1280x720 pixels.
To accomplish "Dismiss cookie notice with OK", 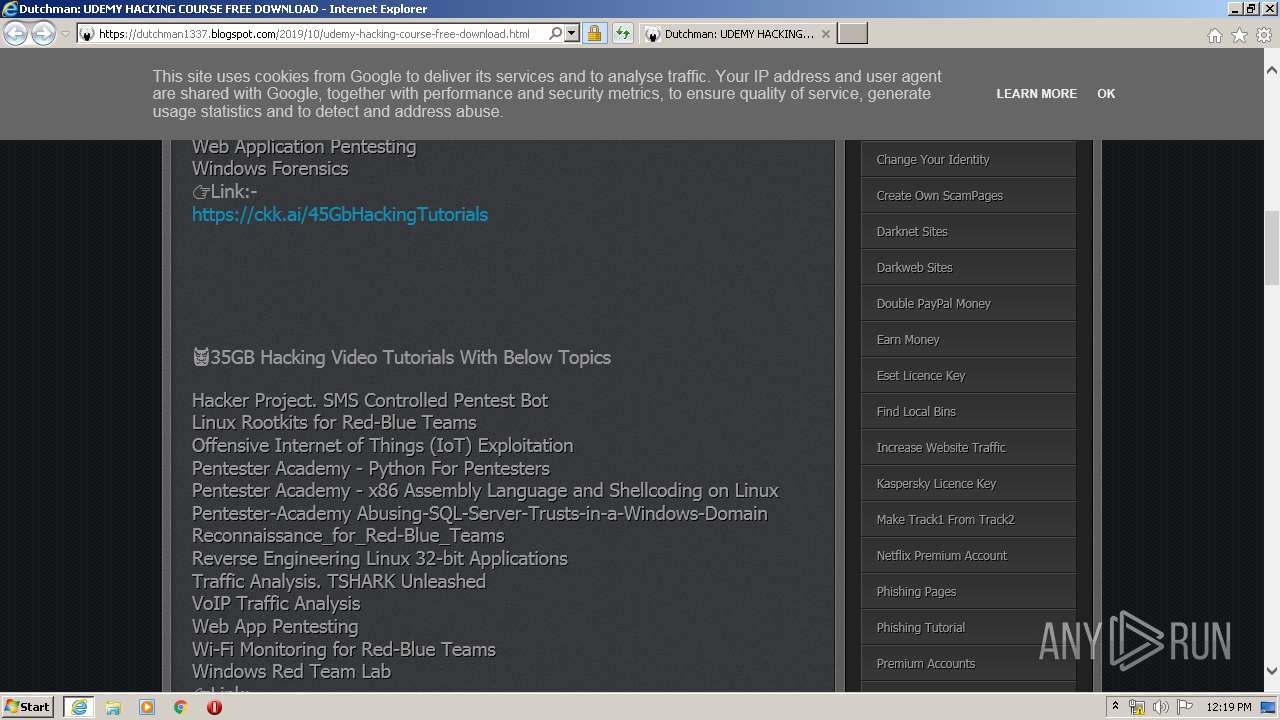I will 1106,93.
